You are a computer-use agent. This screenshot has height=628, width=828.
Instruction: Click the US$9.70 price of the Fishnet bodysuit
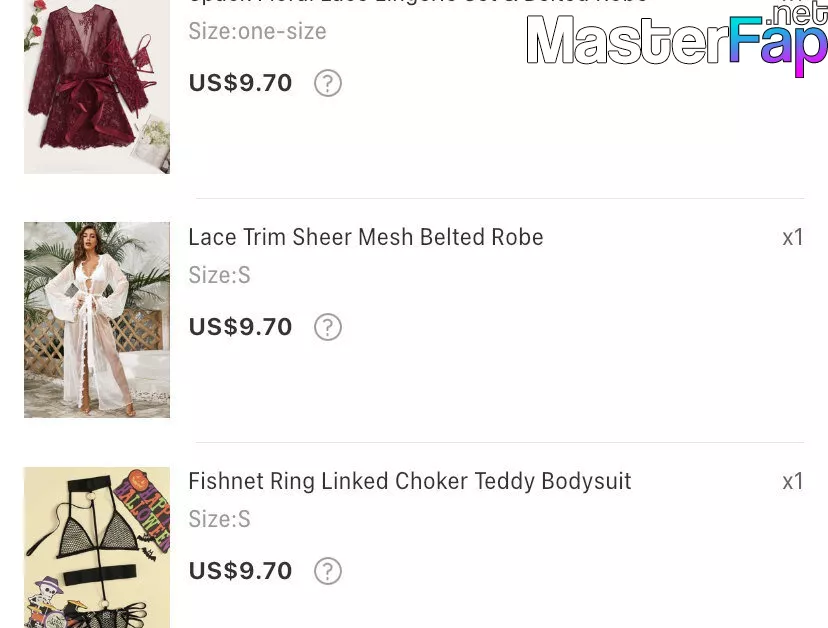click(240, 571)
